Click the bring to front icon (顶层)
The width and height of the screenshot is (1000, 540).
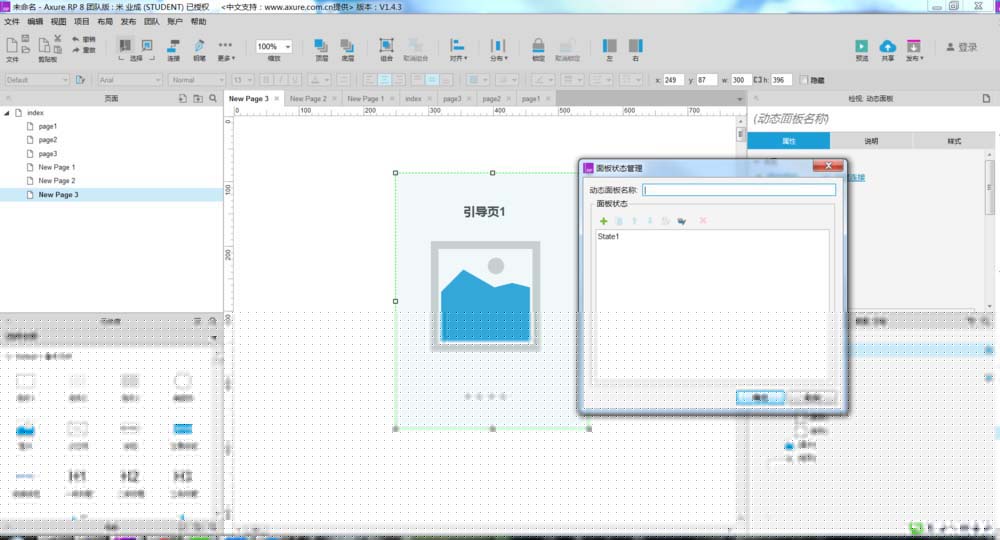tap(321, 45)
